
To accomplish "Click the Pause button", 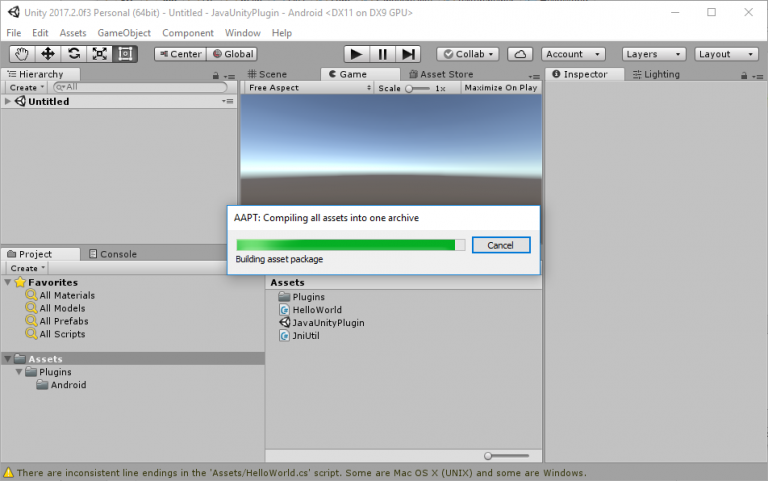I will [x=382, y=54].
